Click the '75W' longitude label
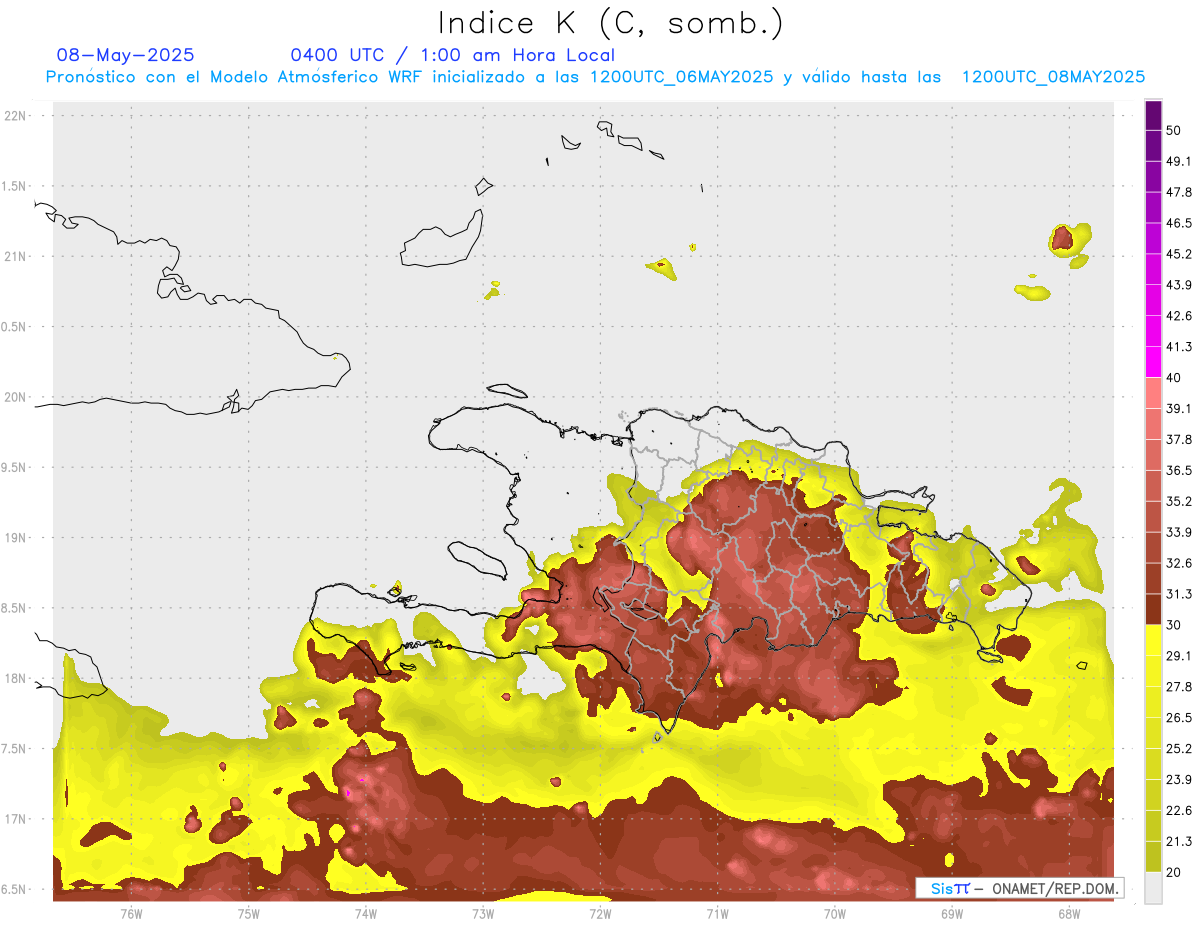The height and width of the screenshot is (927, 1200). click(249, 913)
